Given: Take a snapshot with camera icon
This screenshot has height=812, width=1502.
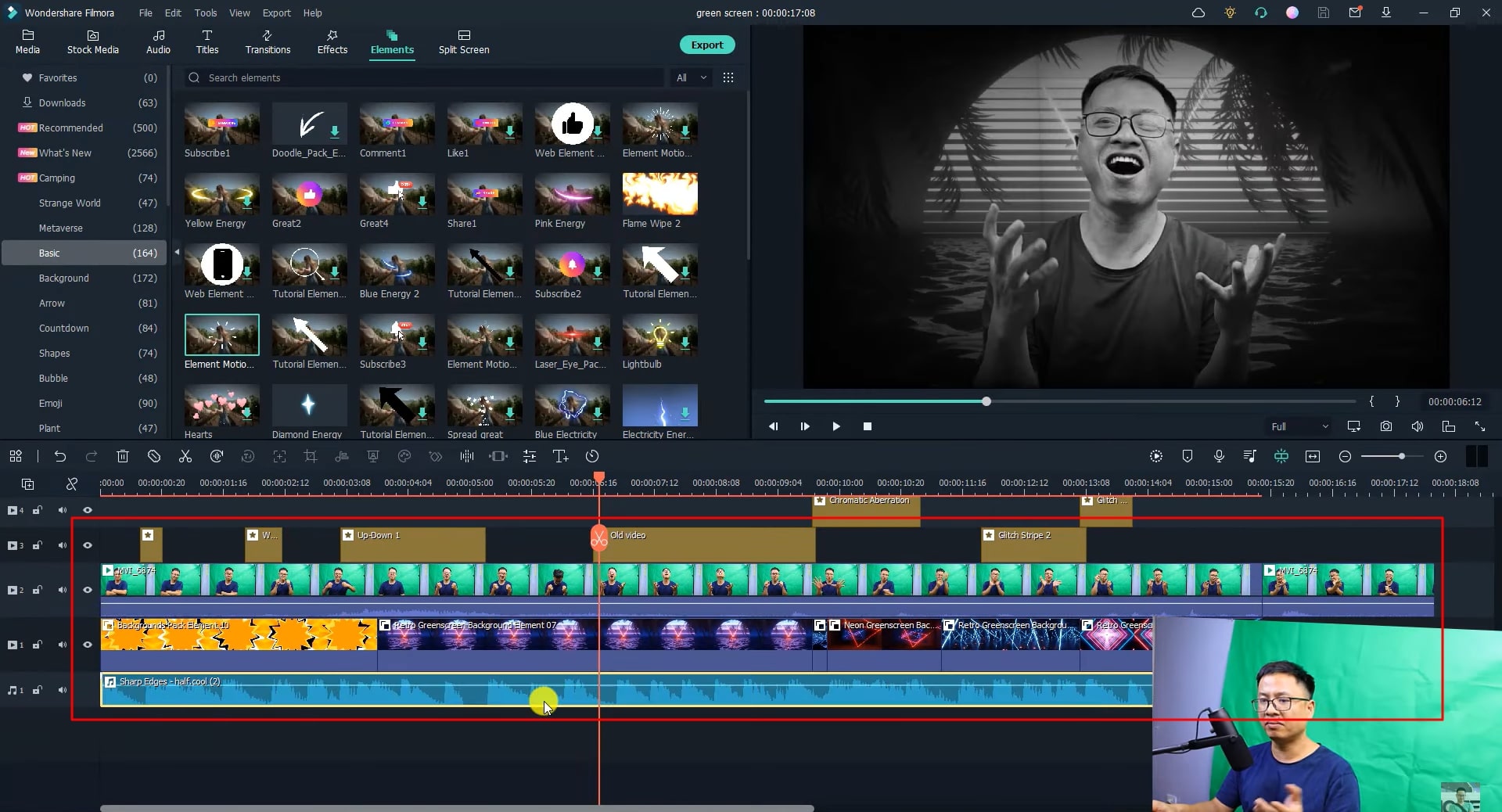Looking at the screenshot, I should click(1386, 426).
